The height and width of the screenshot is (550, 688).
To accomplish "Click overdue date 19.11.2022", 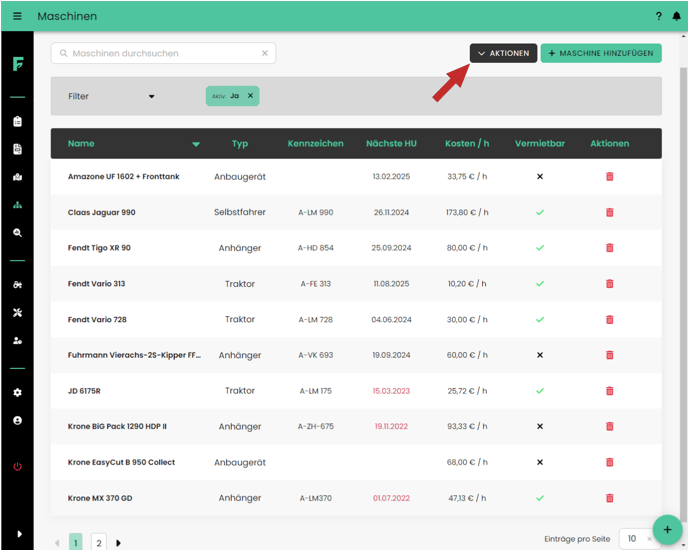I will [391, 426].
